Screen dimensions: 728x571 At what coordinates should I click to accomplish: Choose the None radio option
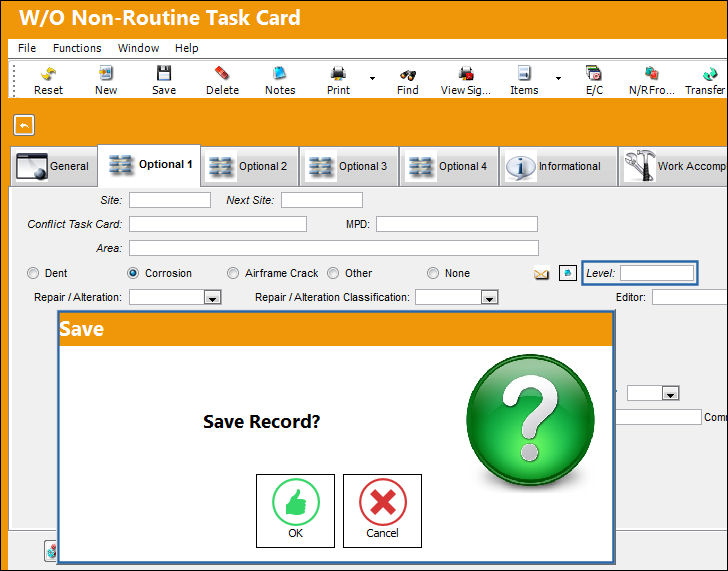(x=433, y=273)
